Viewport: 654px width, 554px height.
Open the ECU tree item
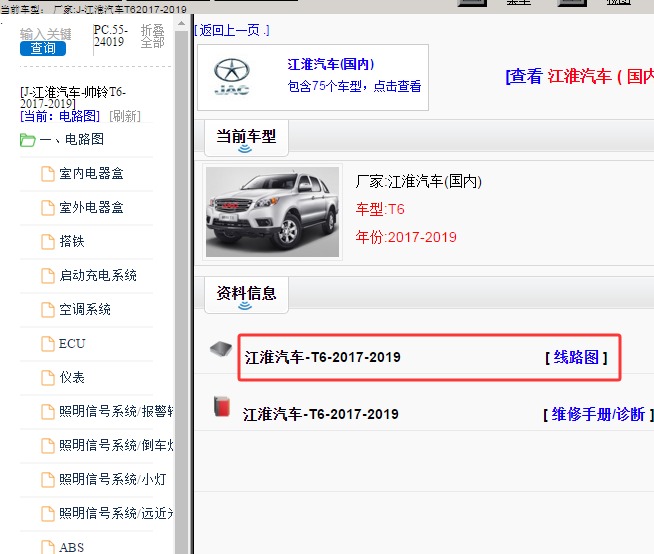72,343
